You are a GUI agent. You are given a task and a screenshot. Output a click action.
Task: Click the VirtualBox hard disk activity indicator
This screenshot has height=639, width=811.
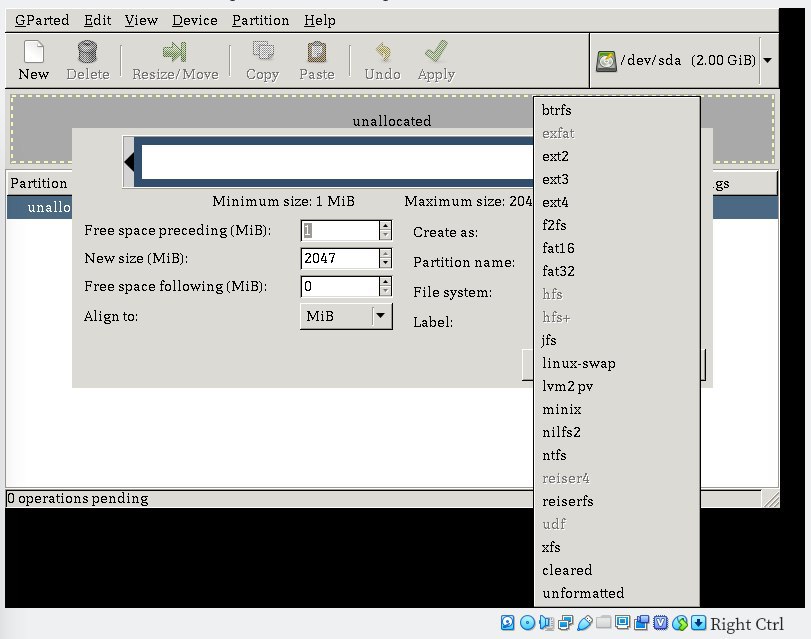pos(507,622)
